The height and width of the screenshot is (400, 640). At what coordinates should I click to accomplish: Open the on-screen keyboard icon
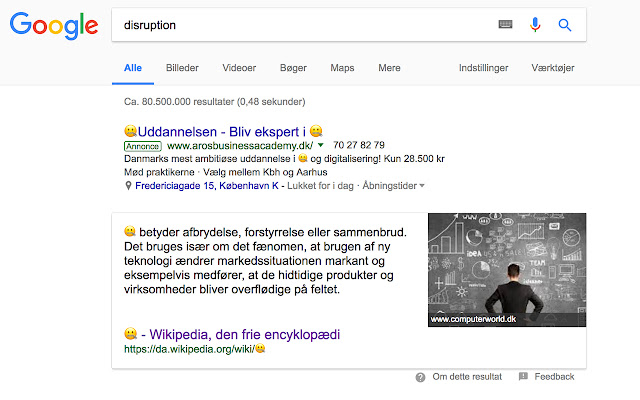coord(505,24)
